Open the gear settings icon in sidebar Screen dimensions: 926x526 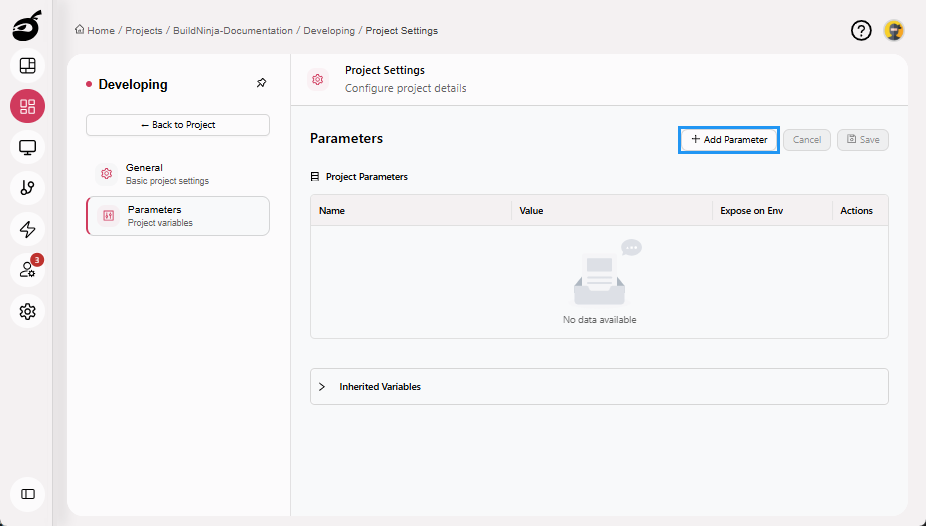click(28, 311)
